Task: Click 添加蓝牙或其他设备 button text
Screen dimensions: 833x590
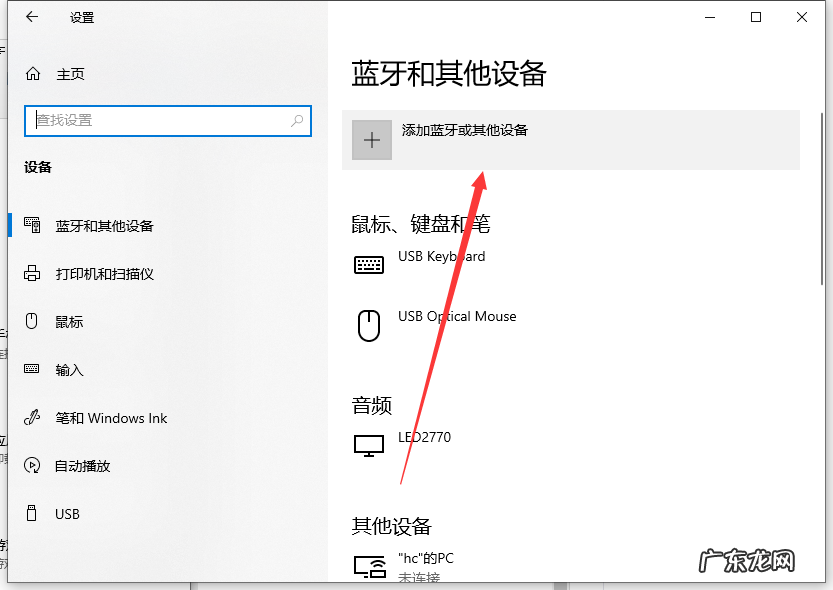Action: [465, 130]
